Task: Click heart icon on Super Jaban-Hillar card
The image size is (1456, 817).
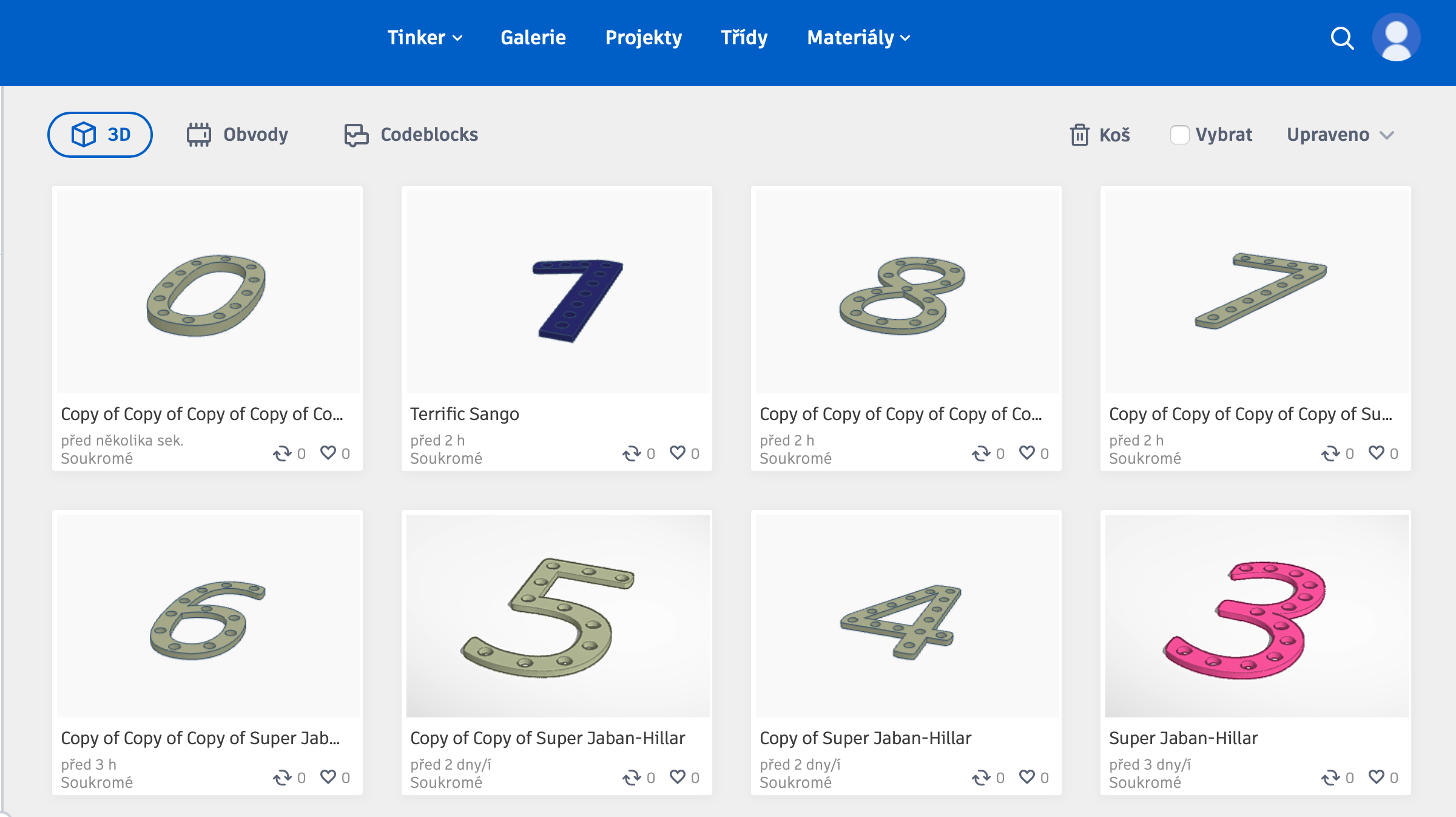Action: pos(1377,777)
